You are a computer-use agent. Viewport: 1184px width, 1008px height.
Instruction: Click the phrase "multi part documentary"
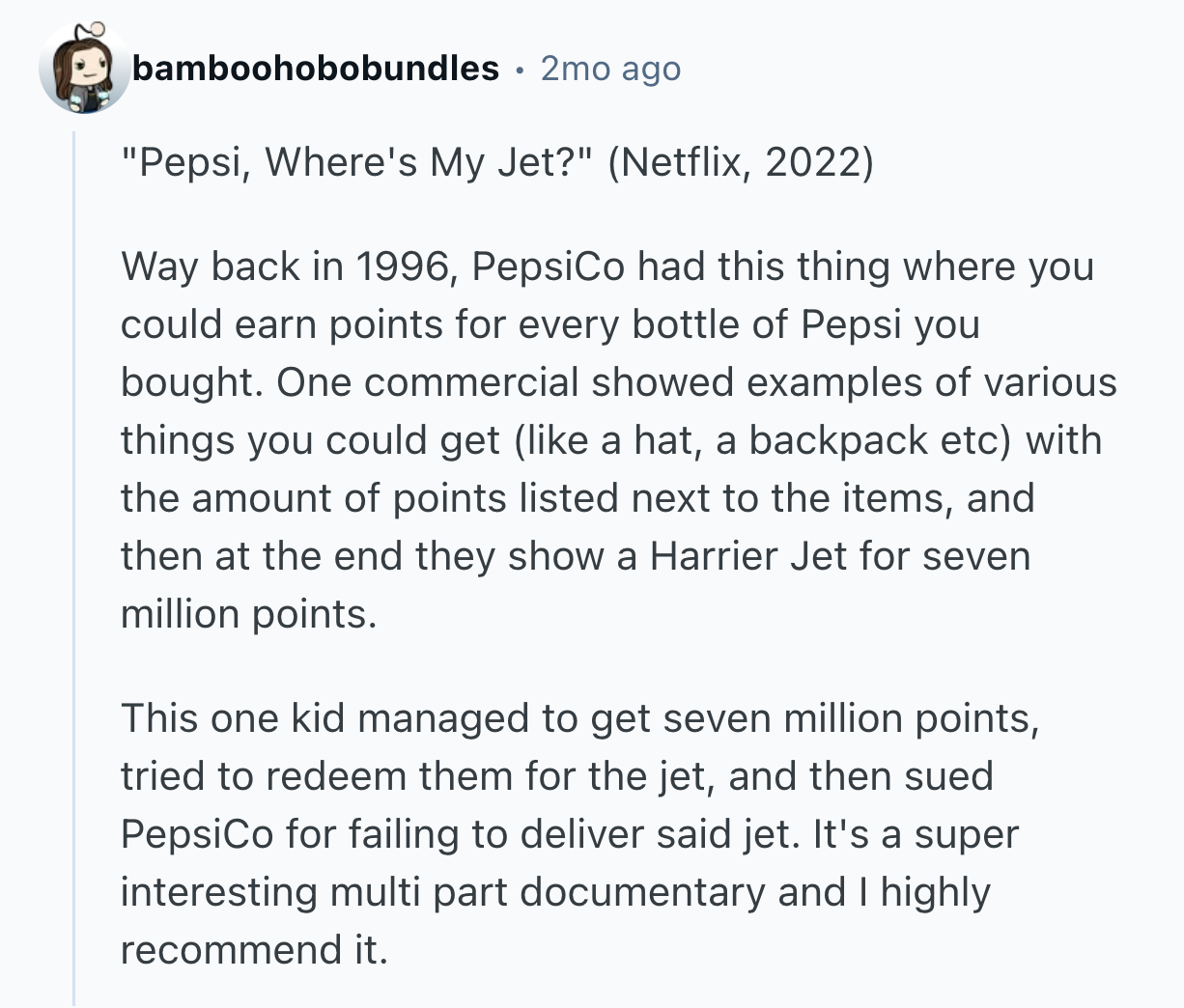(x=549, y=892)
